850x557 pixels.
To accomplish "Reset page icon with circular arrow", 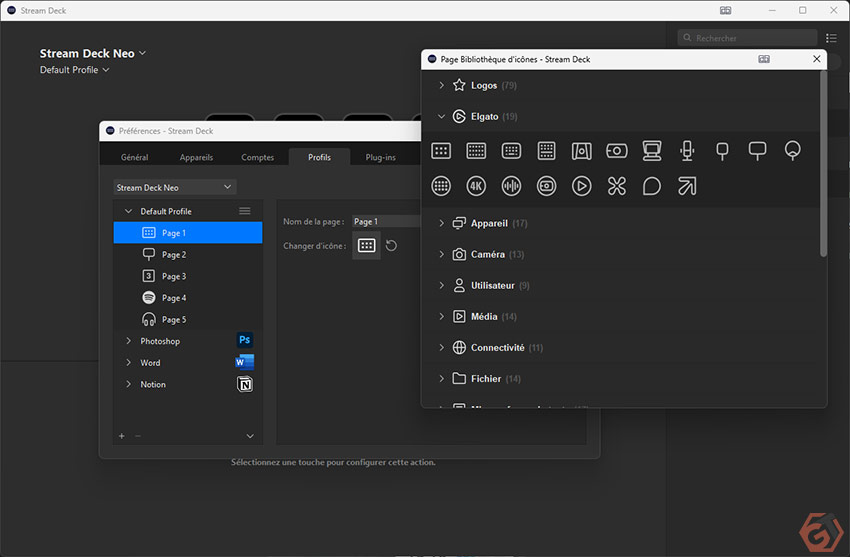I will pos(391,246).
